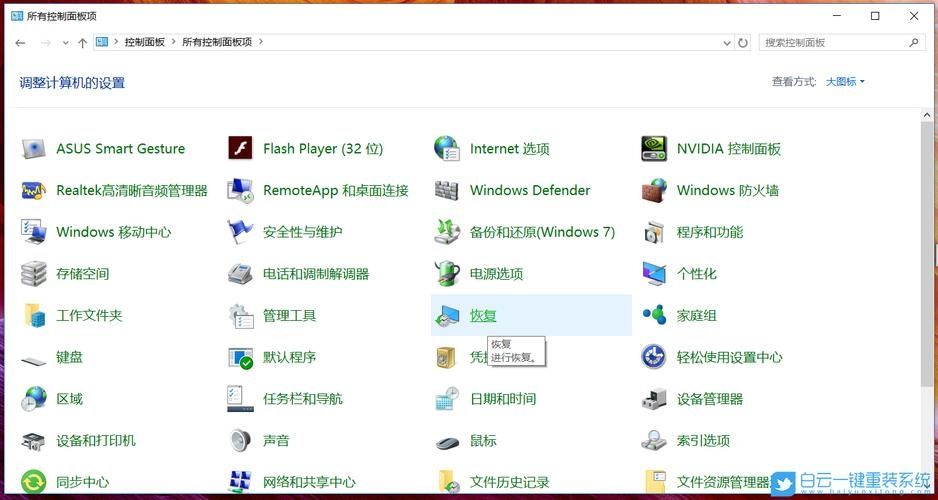938x500 pixels.
Task: Open the 区域 globe clock icon
Action: (34, 399)
